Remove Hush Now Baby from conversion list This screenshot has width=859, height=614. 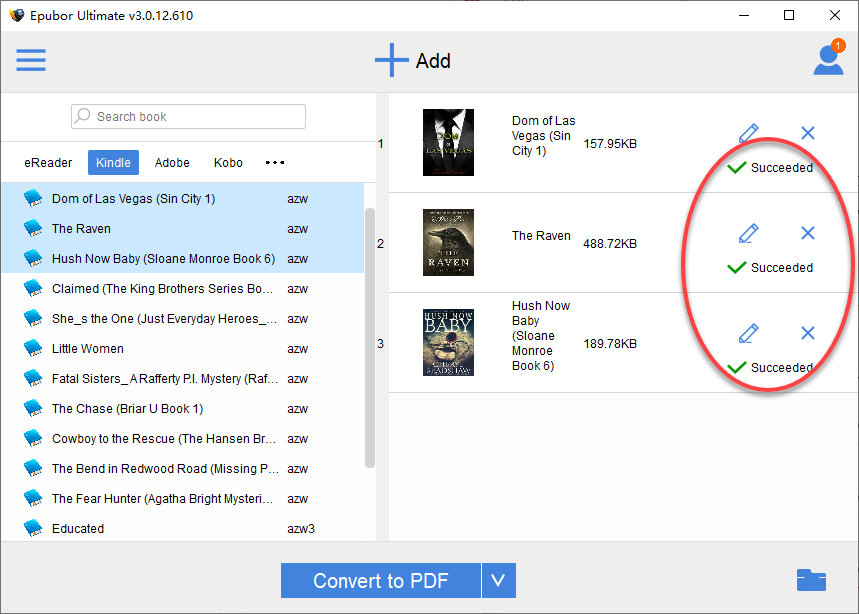808,334
